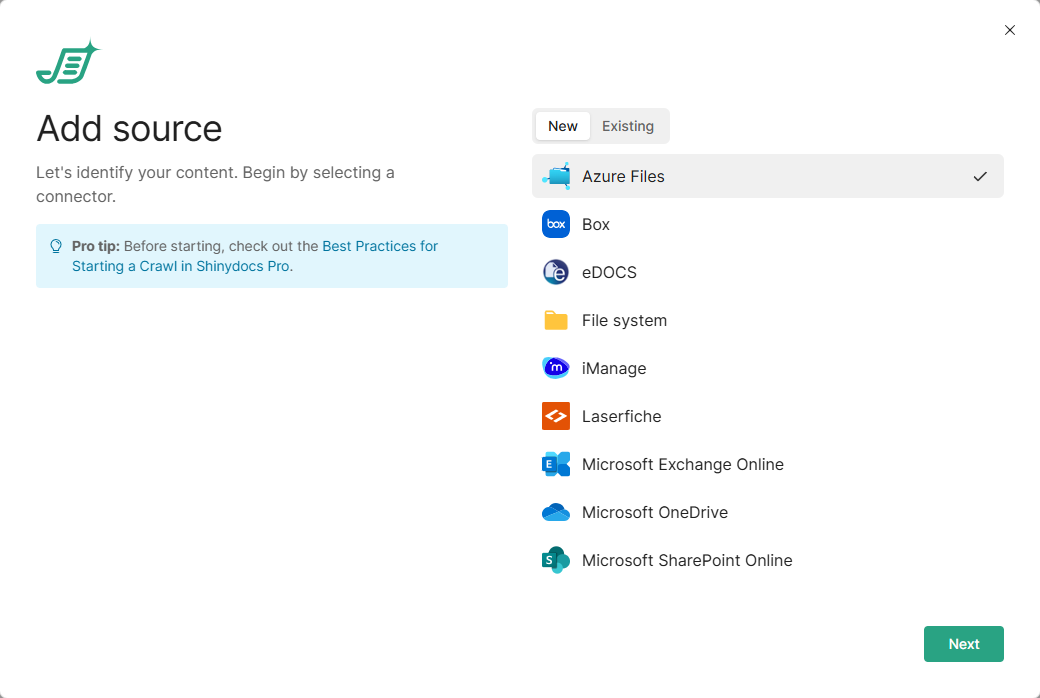
Task: Choose the Box connector label
Action: point(596,224)
